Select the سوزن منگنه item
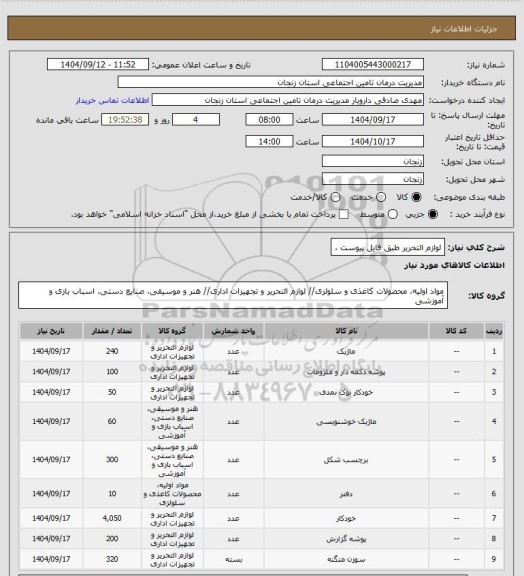Screen dimensions: 524x576 [x=346, y=559]
